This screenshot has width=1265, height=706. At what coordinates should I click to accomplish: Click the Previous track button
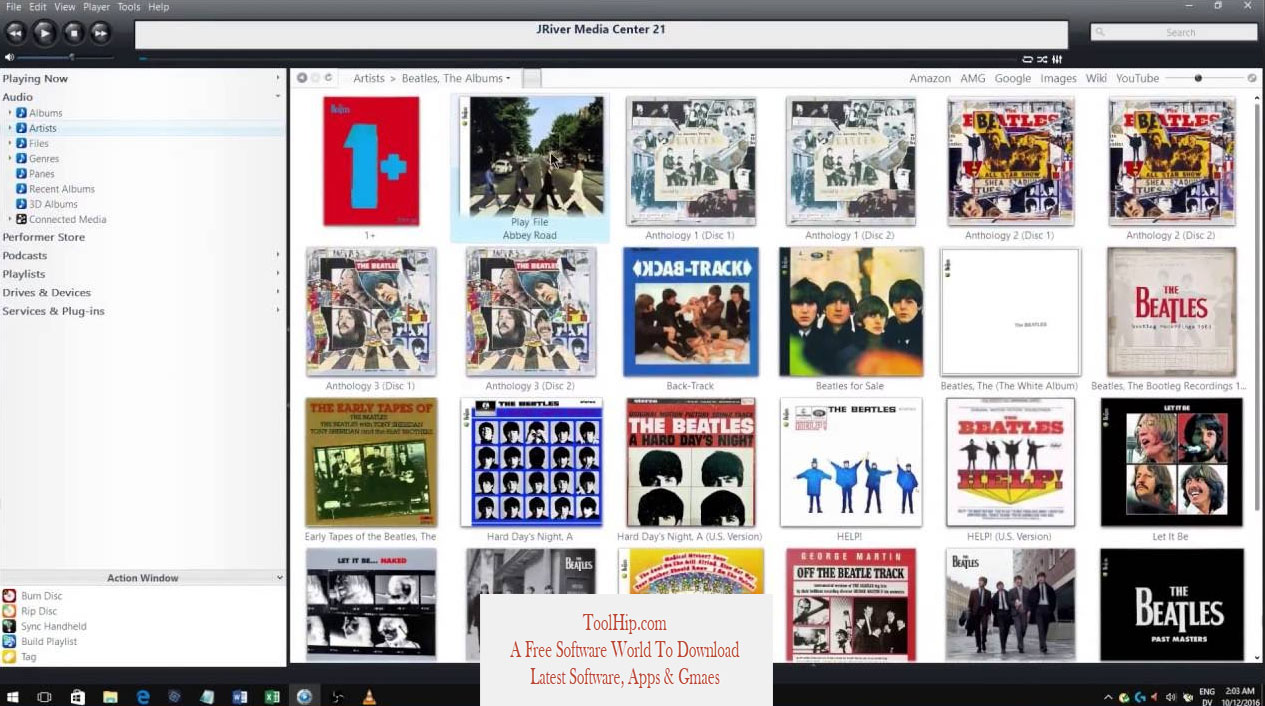(x=15, y=33)
